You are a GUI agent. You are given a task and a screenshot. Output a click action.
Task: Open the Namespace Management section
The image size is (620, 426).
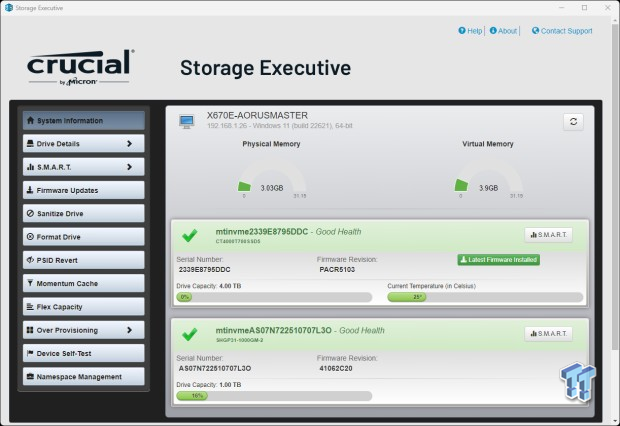pyautogui.click(x=83, y=377)
